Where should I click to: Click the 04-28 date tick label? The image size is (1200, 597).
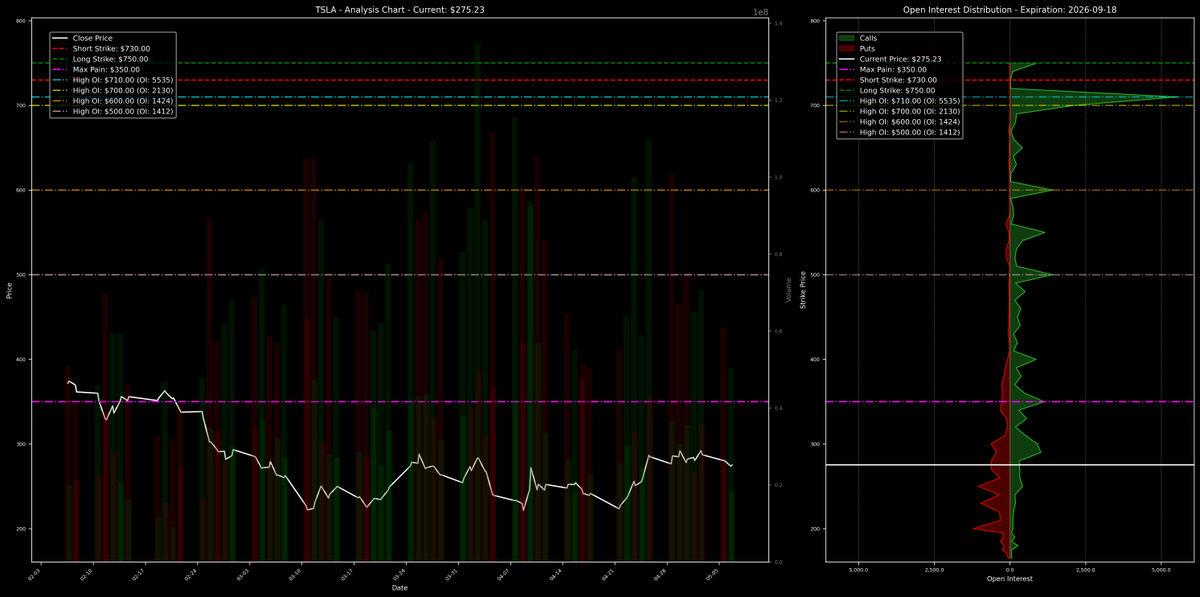(x=660, y=573)
